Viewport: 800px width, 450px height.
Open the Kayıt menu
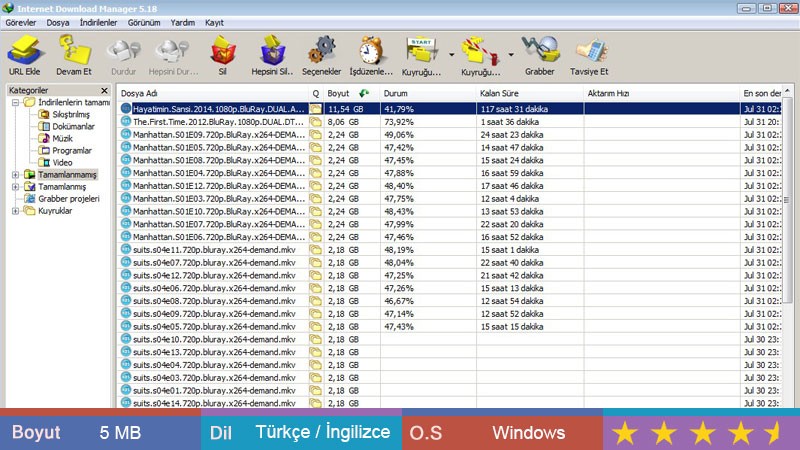(x=214, y=23)
